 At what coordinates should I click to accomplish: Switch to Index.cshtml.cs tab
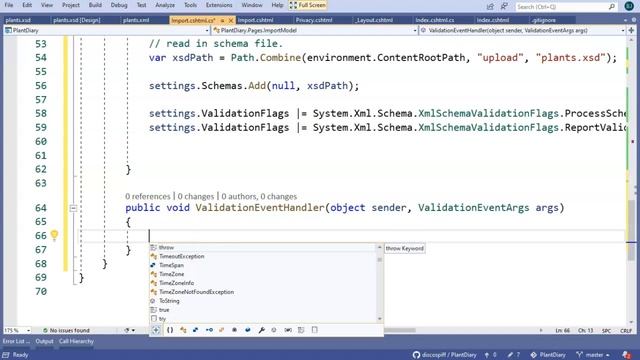435,20
